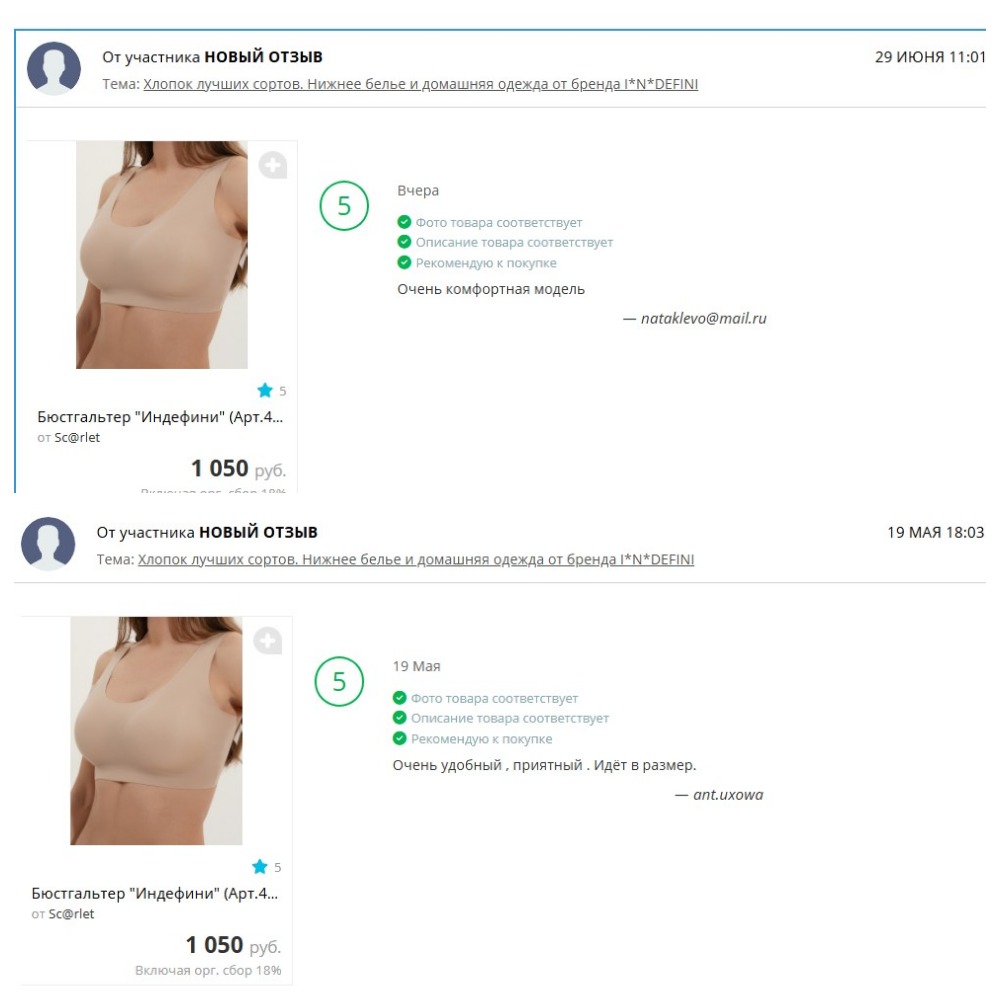Click the second product photo thumbnail
Screen dimensions: 1000x1000
point(156,731)
